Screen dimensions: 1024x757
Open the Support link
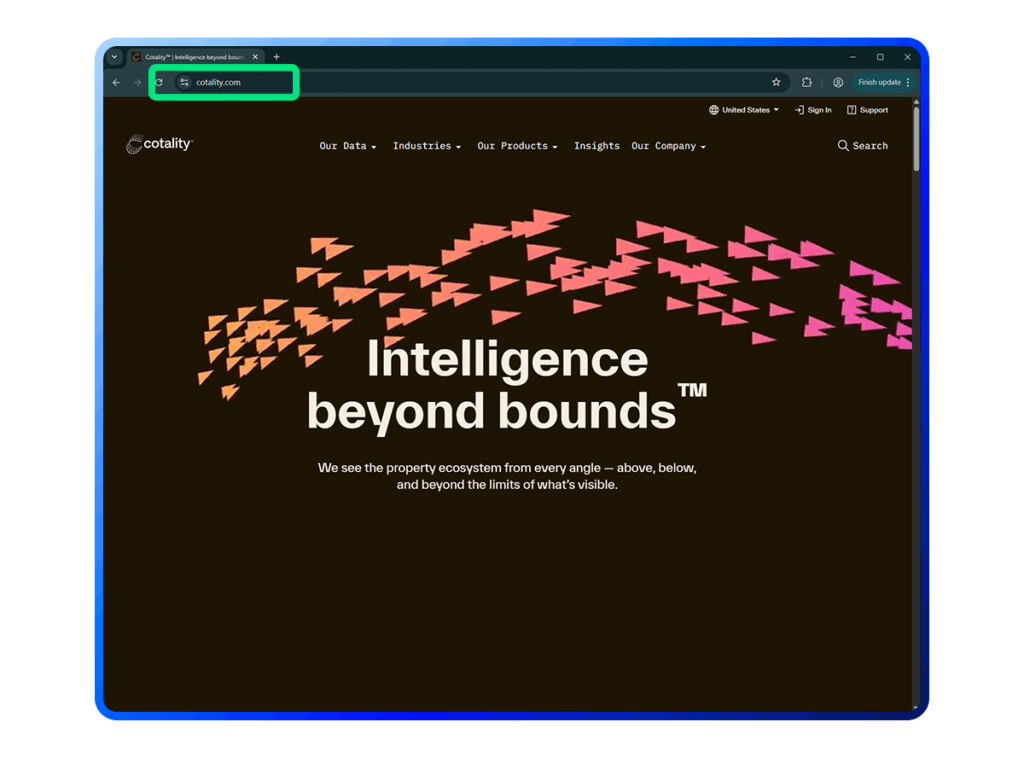pos(867,110)
